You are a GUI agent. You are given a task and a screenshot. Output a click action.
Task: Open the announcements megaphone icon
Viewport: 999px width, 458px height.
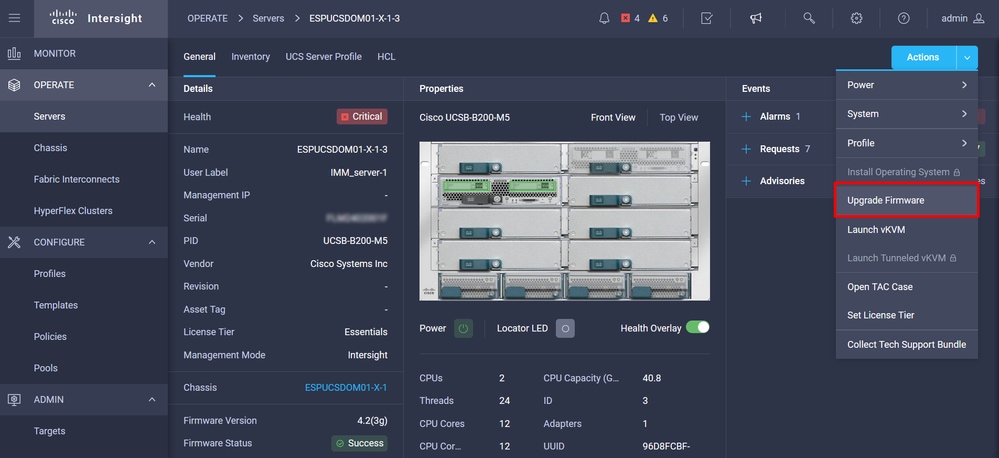click(756, 18)
